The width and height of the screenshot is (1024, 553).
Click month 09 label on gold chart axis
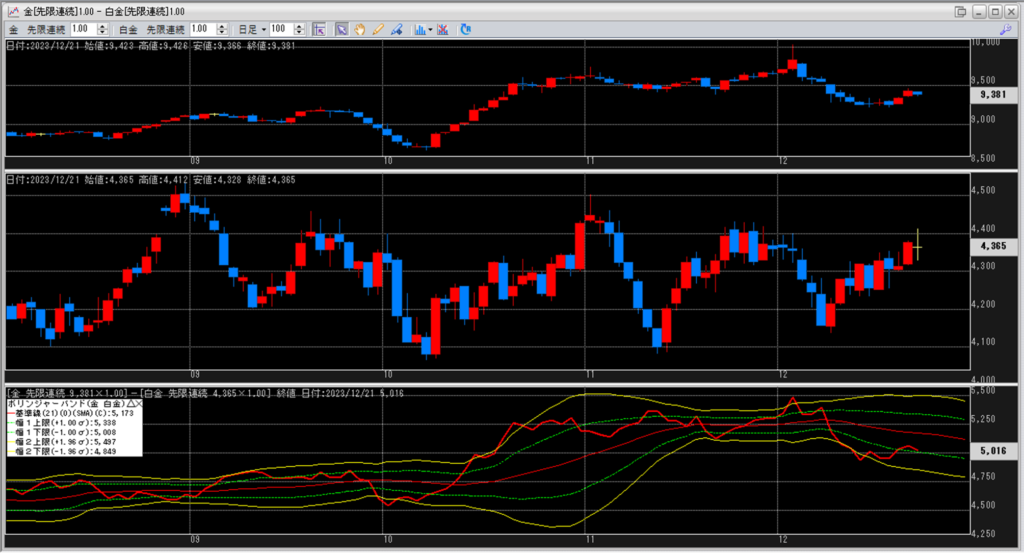point(195,161)
